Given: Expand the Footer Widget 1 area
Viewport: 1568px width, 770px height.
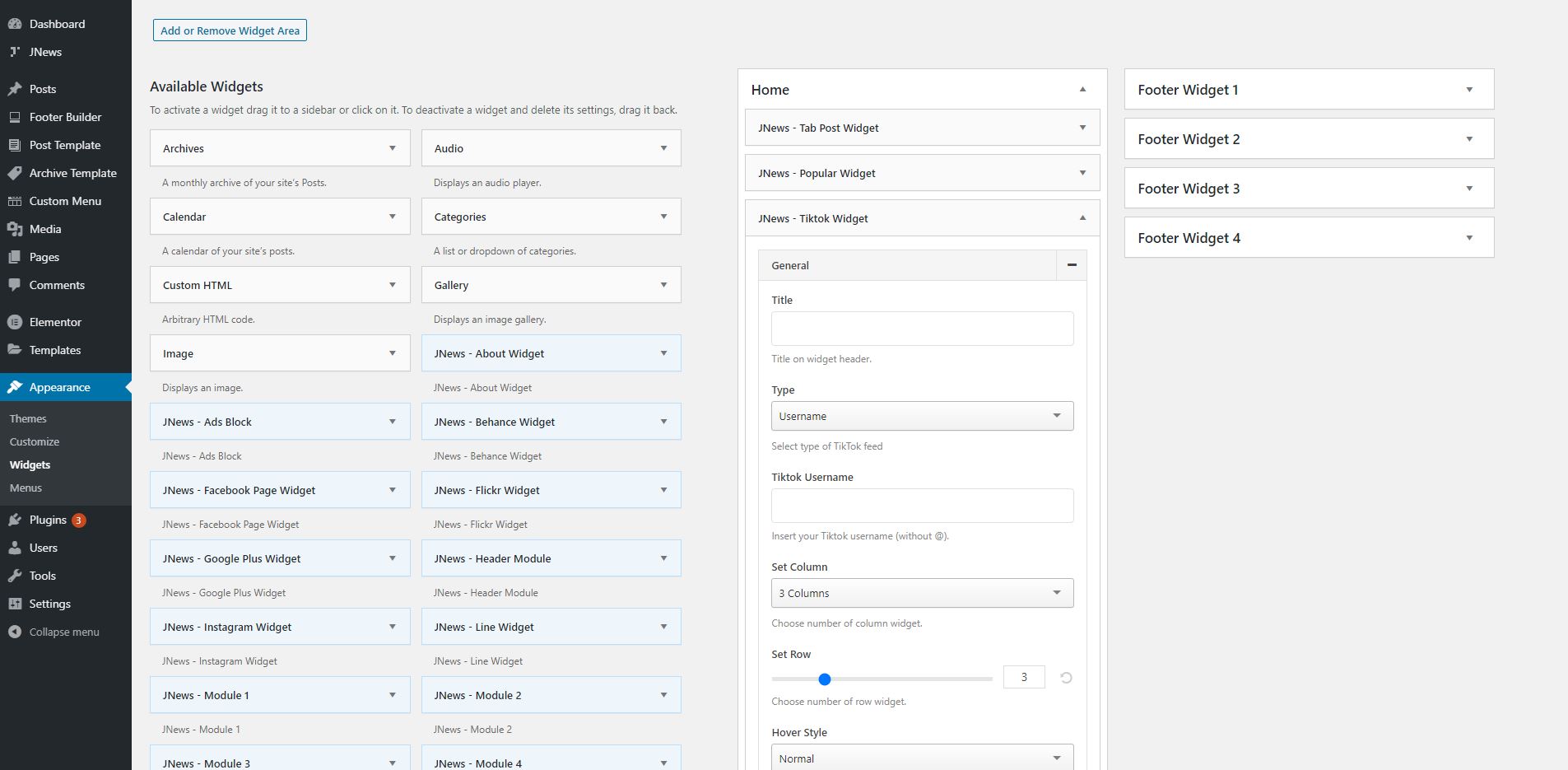Looking at the screenshot, I should tap(1469, 90).
